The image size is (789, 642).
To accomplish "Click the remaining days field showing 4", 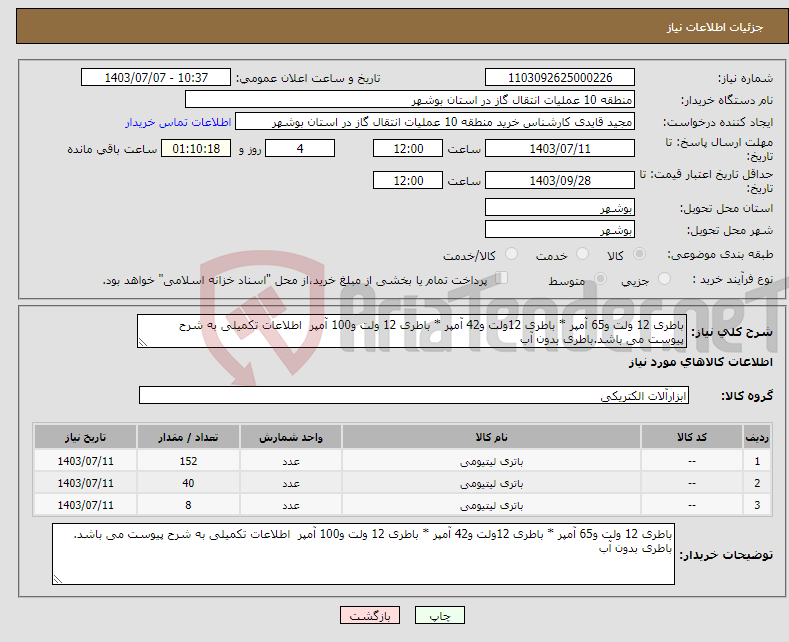I will pos(300,148).
